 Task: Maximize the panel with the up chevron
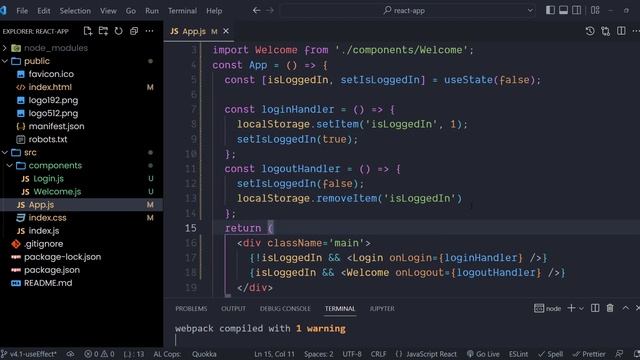click(625, 308)
